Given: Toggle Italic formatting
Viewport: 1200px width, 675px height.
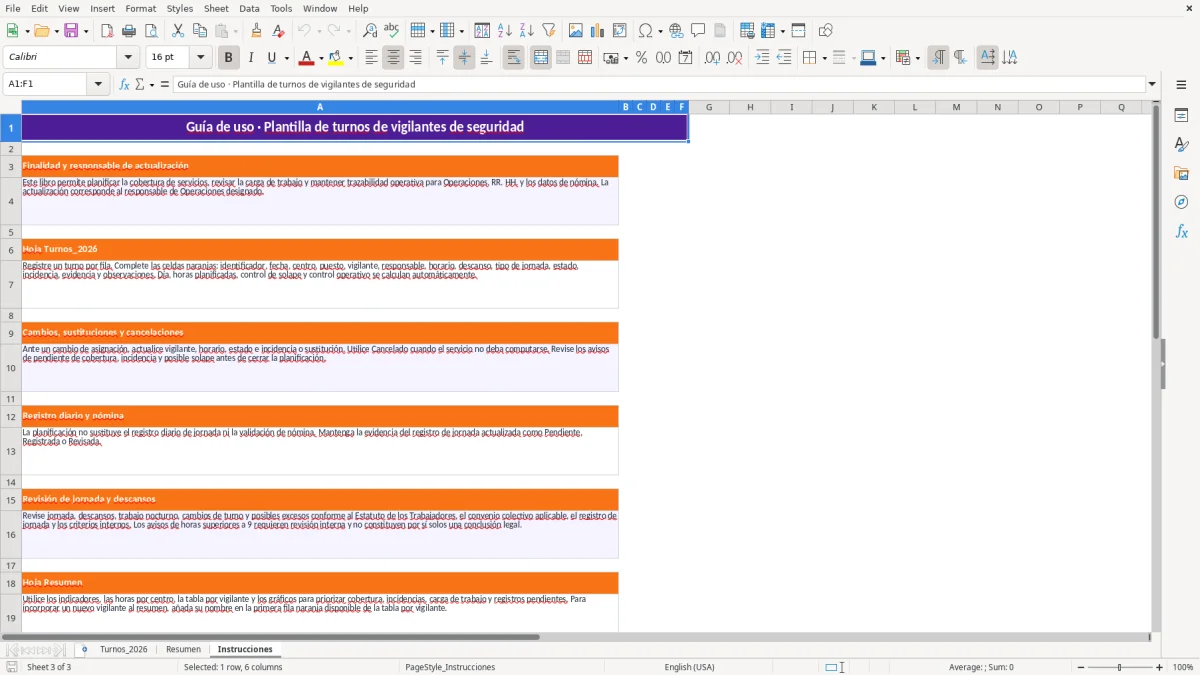Looking at the screenshot, I should (251, 58).
